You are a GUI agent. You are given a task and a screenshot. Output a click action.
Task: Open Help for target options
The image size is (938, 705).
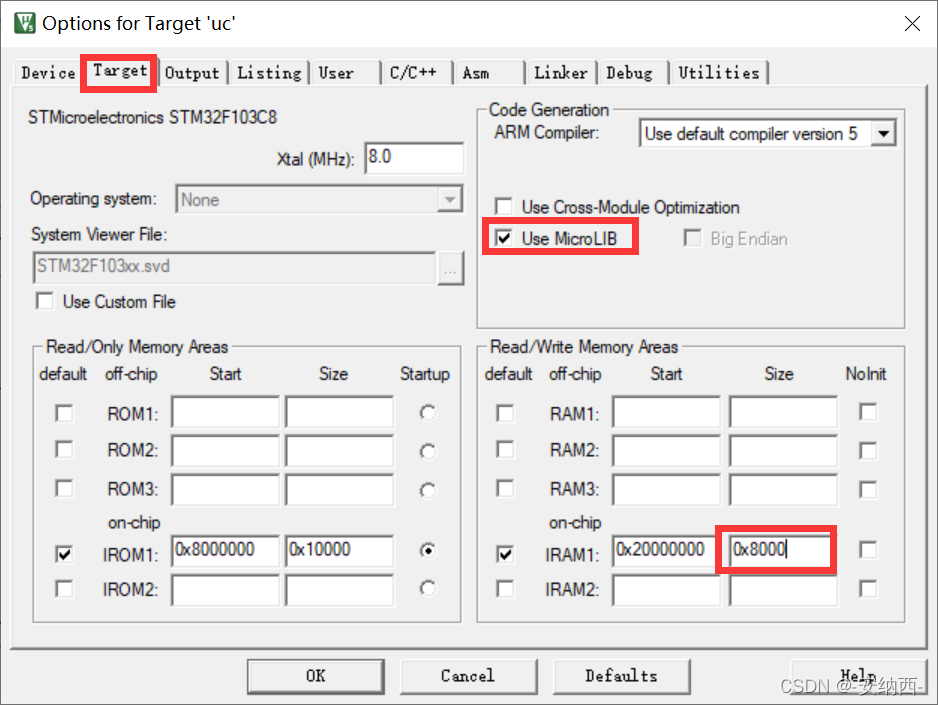point(858,676)
